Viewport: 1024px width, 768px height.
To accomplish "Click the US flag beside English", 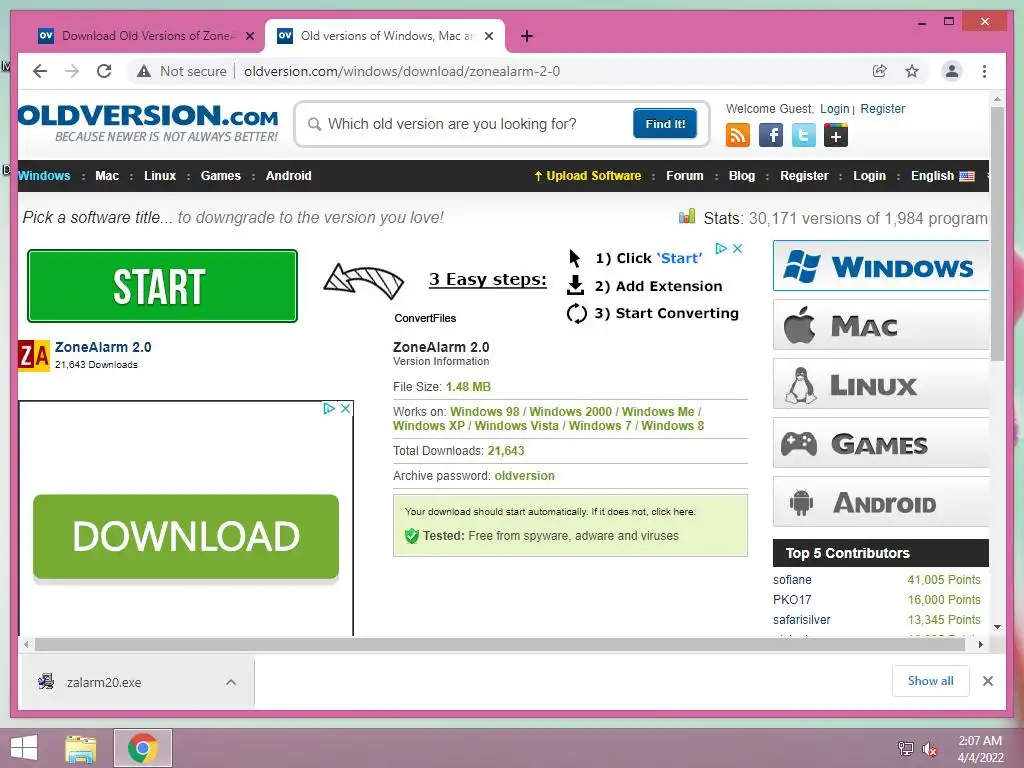I will tap(967, 176).
